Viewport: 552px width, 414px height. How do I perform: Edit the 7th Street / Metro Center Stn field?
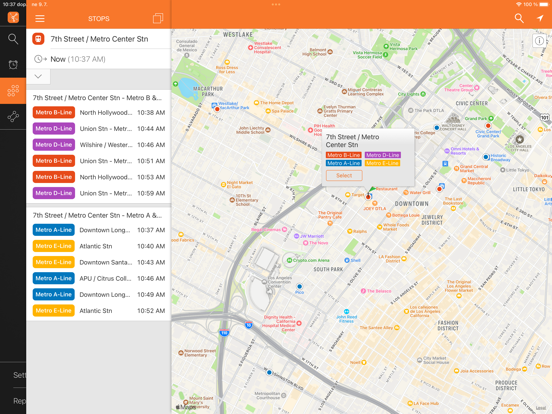(99, 39)
